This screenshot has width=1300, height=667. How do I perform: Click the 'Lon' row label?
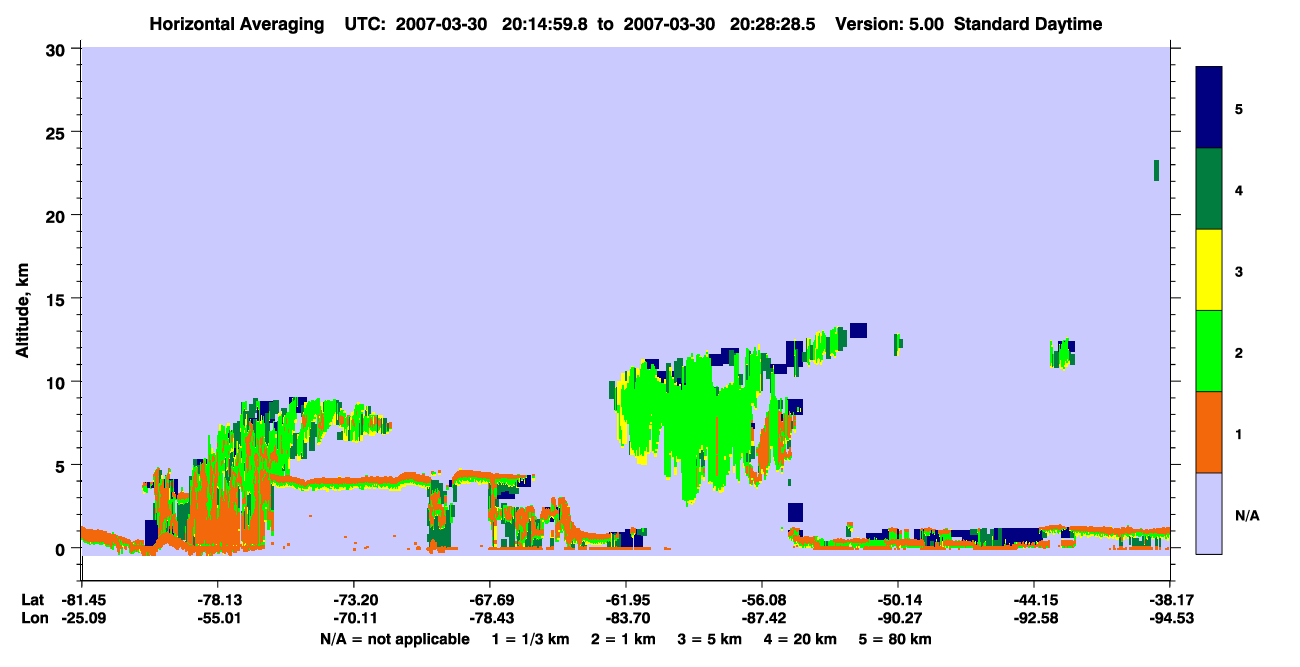pos(33,619)
